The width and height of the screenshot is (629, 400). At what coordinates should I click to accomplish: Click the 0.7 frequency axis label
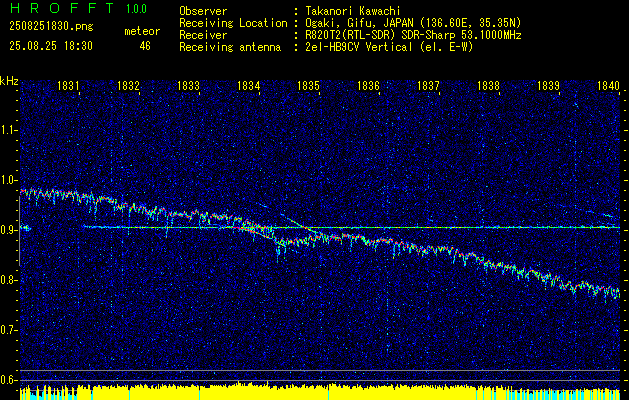coord(9,330)
